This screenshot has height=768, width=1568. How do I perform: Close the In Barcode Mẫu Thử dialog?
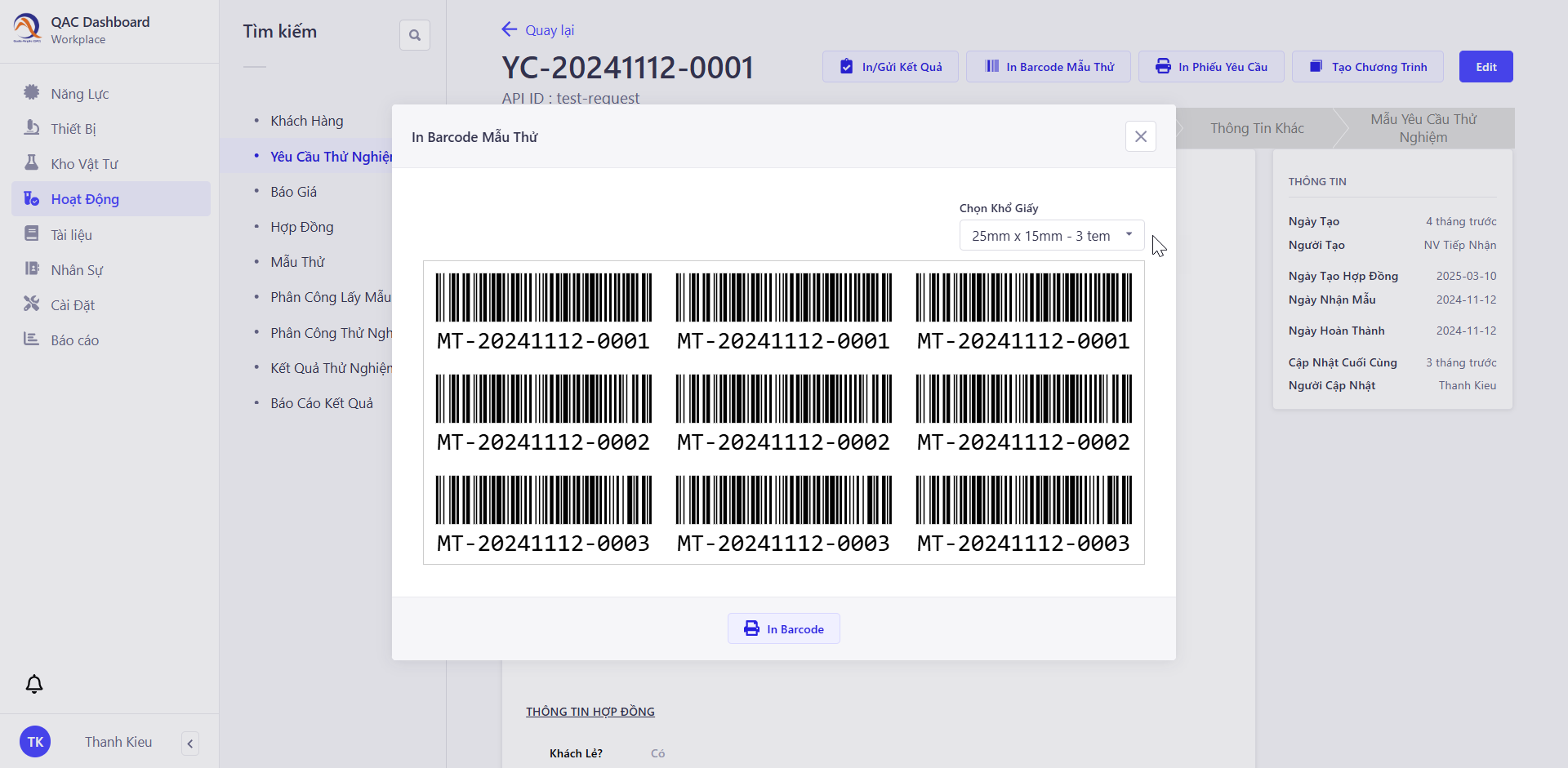coord(1141,136)
